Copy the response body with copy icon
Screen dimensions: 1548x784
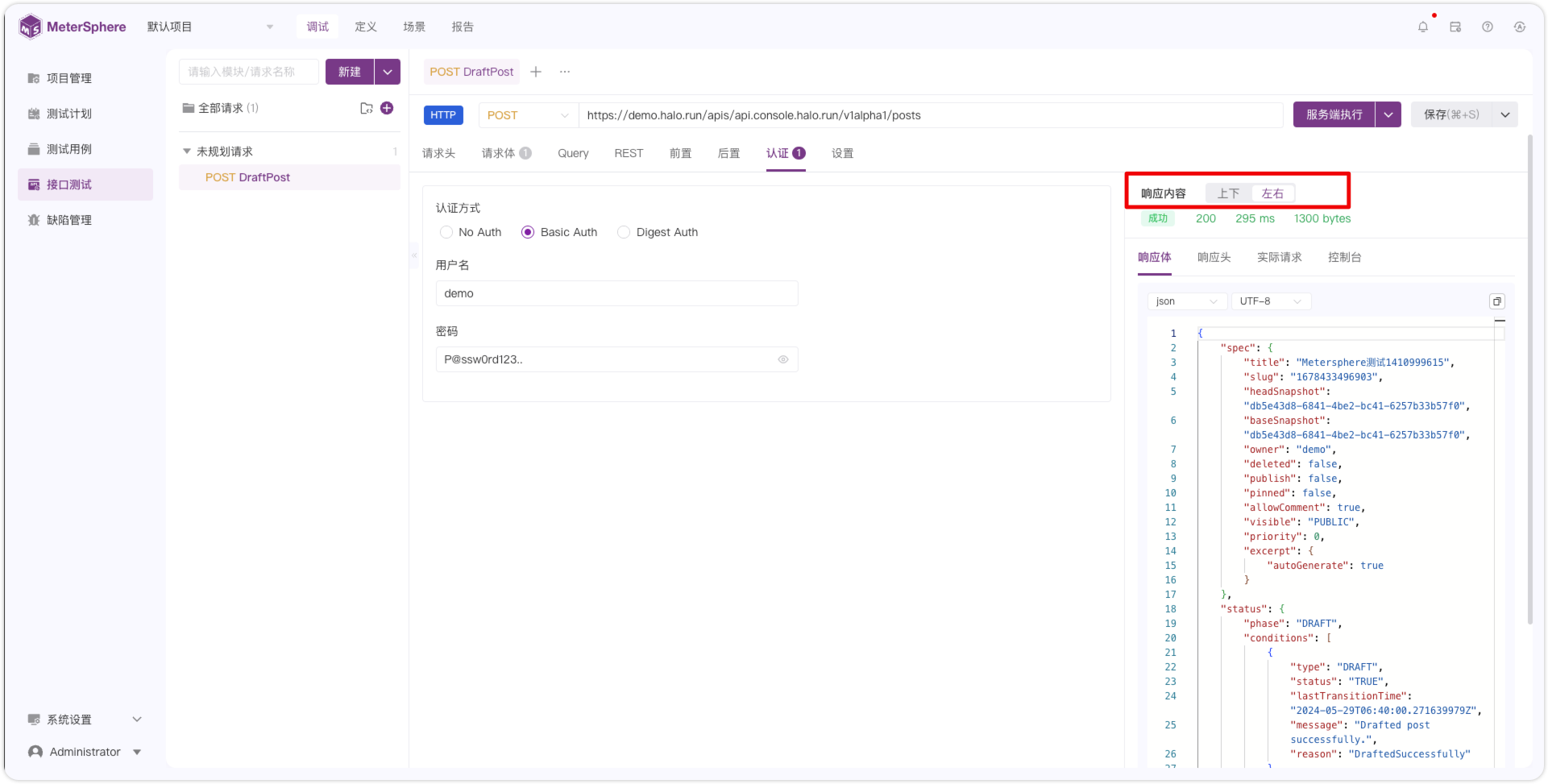tap(1497, 301)
